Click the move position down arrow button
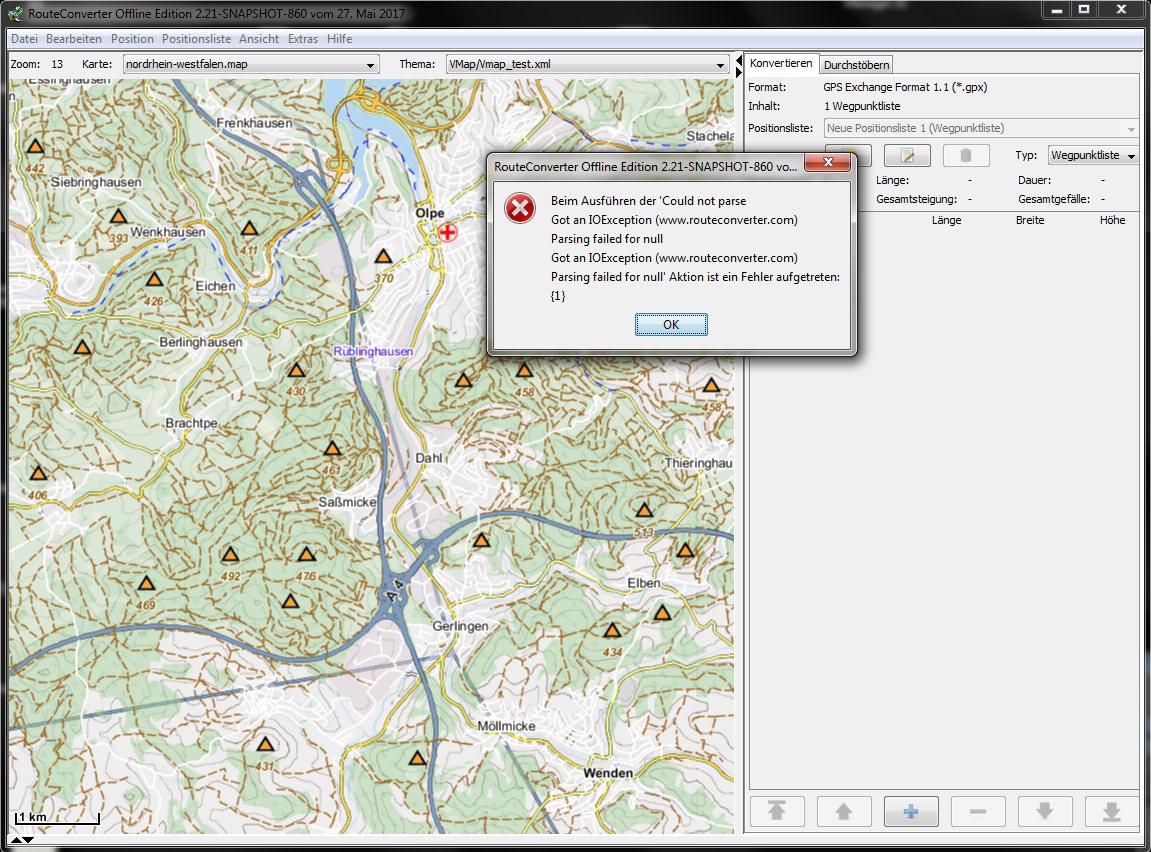The image size is (1151, 852). click(1044, 811)
